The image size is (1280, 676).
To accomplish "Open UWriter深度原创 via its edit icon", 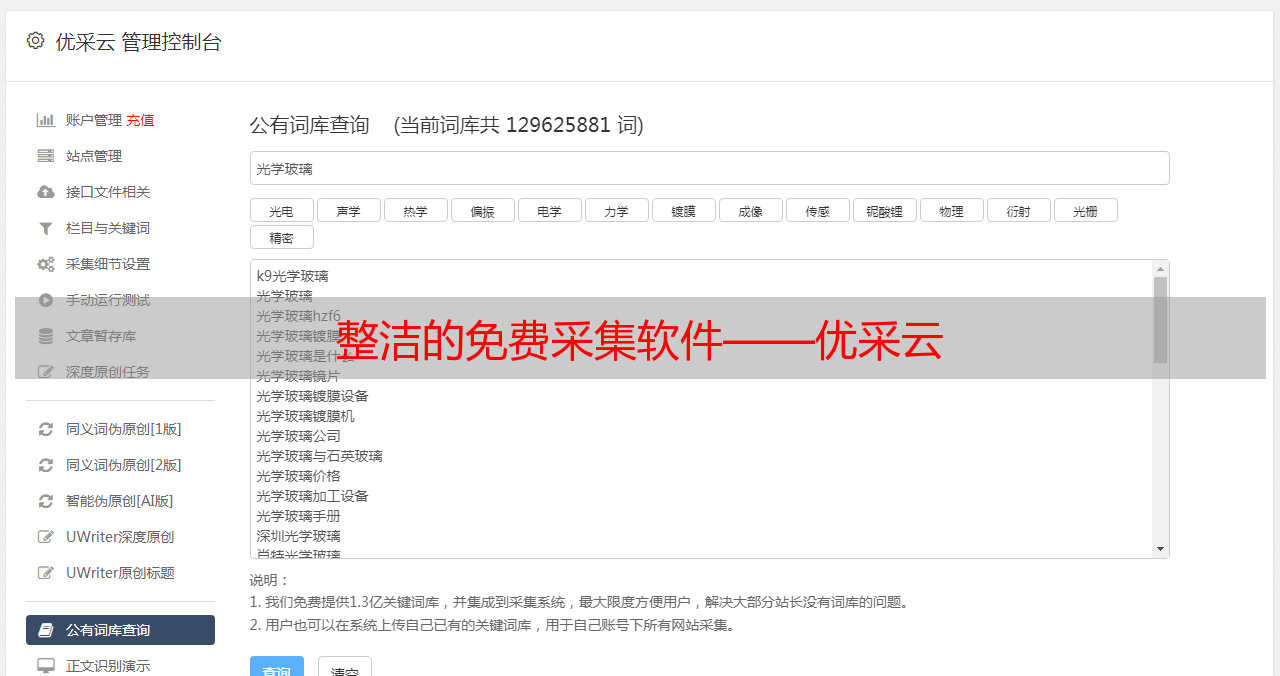I will tap(46, 537).
